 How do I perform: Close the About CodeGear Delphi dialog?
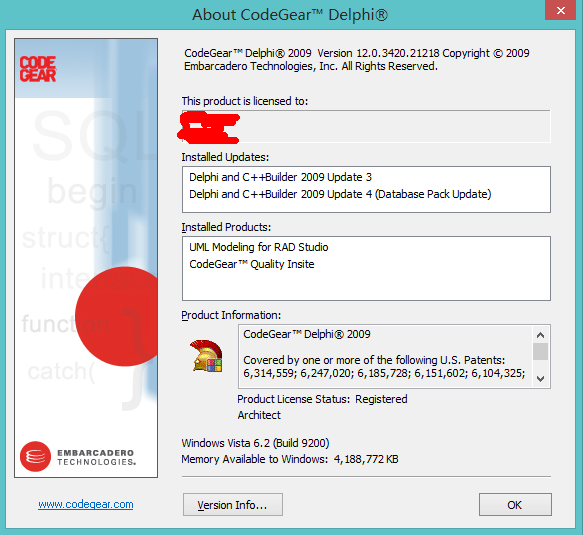pos(561,10)
